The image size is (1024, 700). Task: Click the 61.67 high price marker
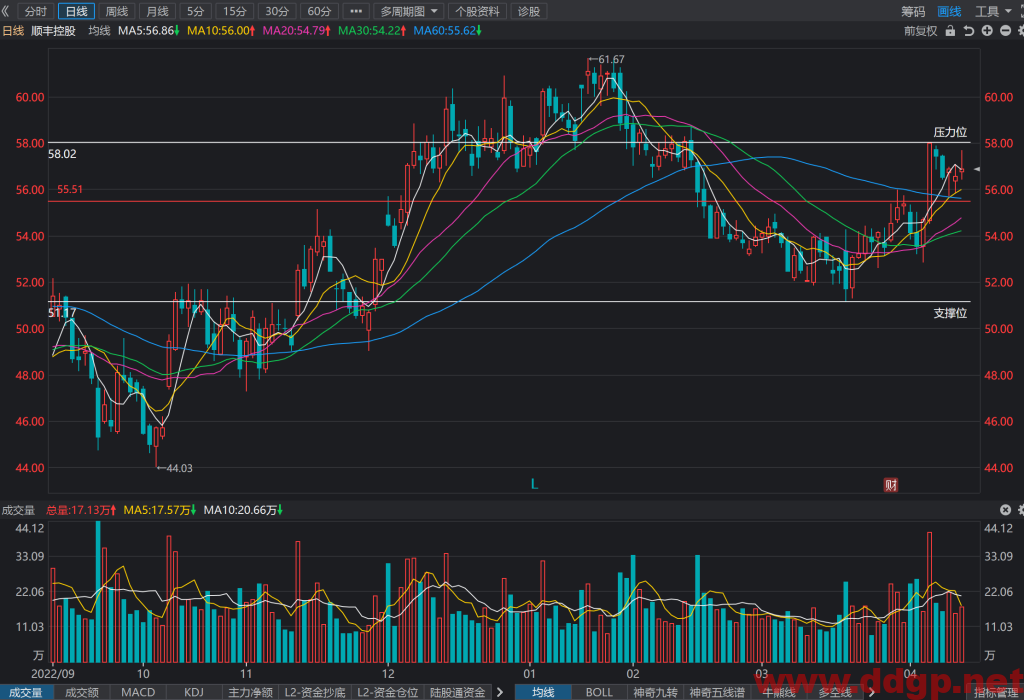pos(606,59)
